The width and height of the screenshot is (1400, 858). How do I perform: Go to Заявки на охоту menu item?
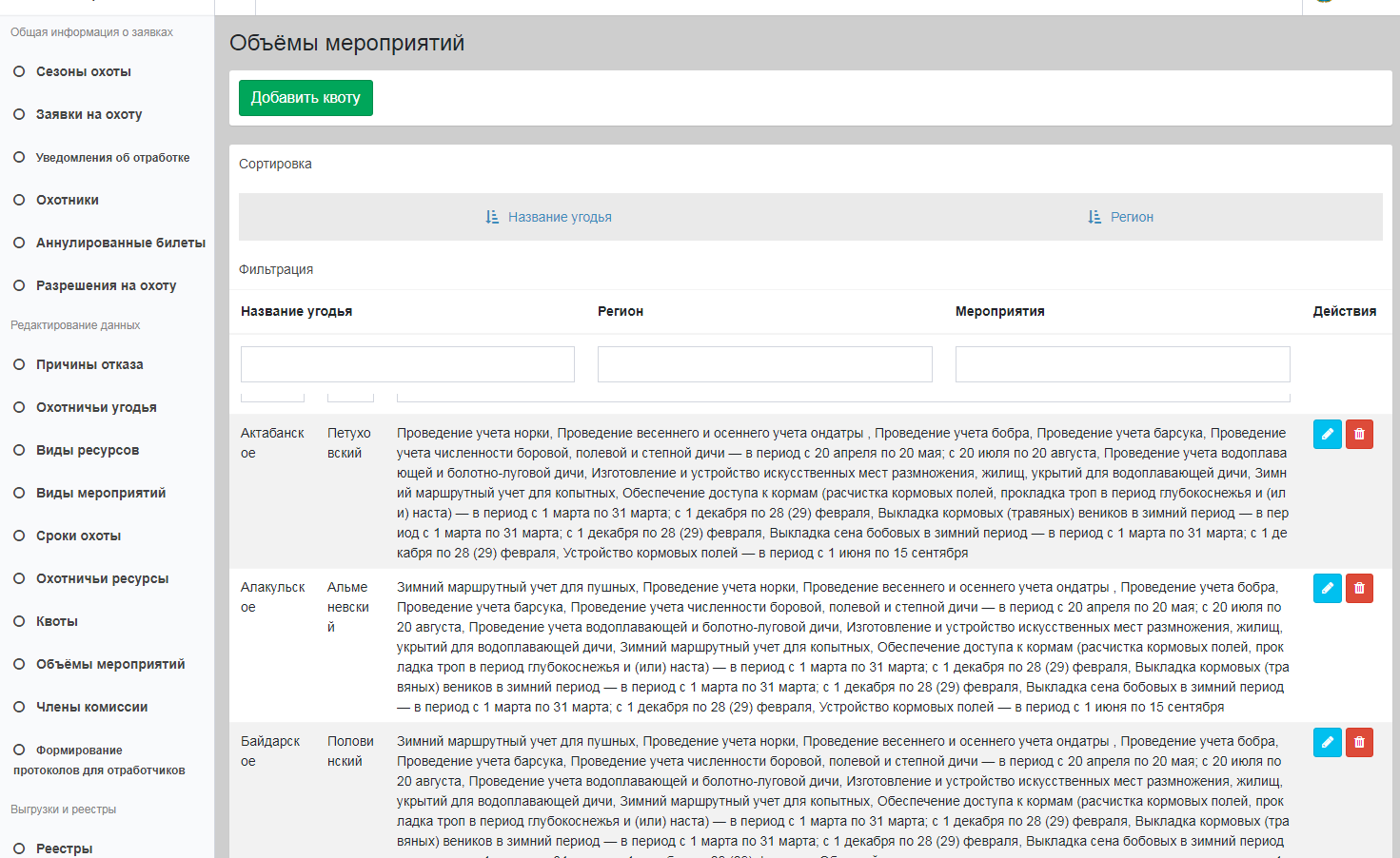[x=89, y=114]
